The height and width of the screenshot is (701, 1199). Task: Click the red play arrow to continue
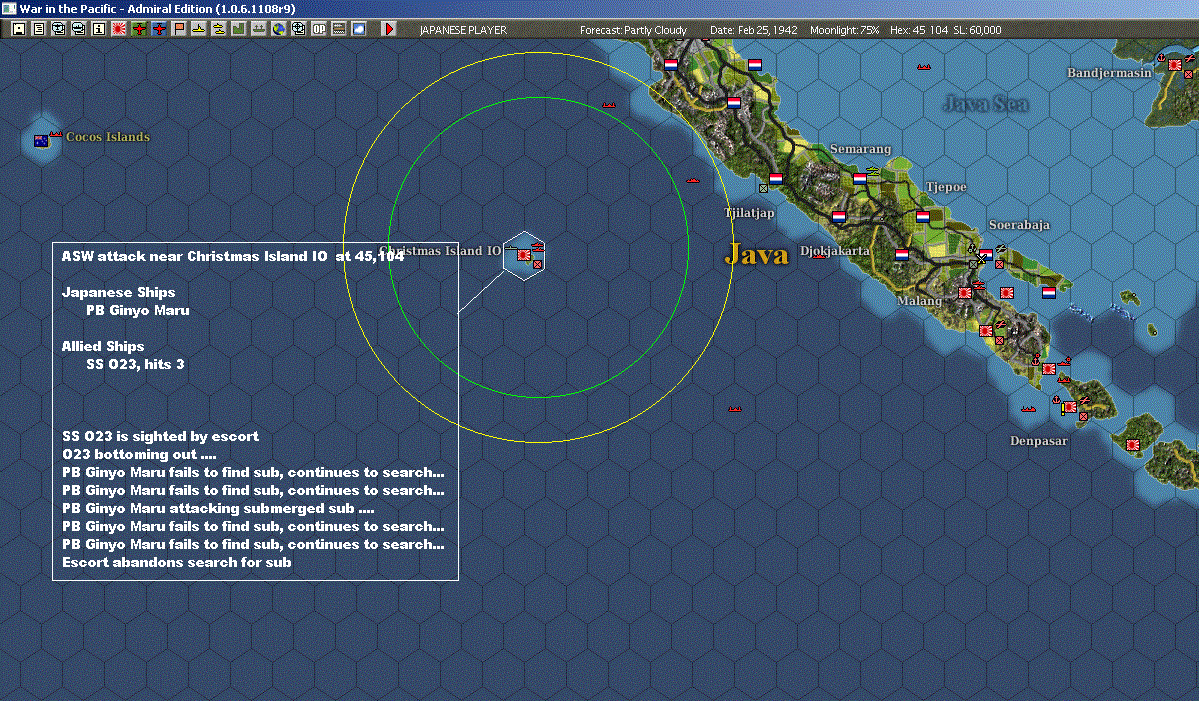[388, 29]
